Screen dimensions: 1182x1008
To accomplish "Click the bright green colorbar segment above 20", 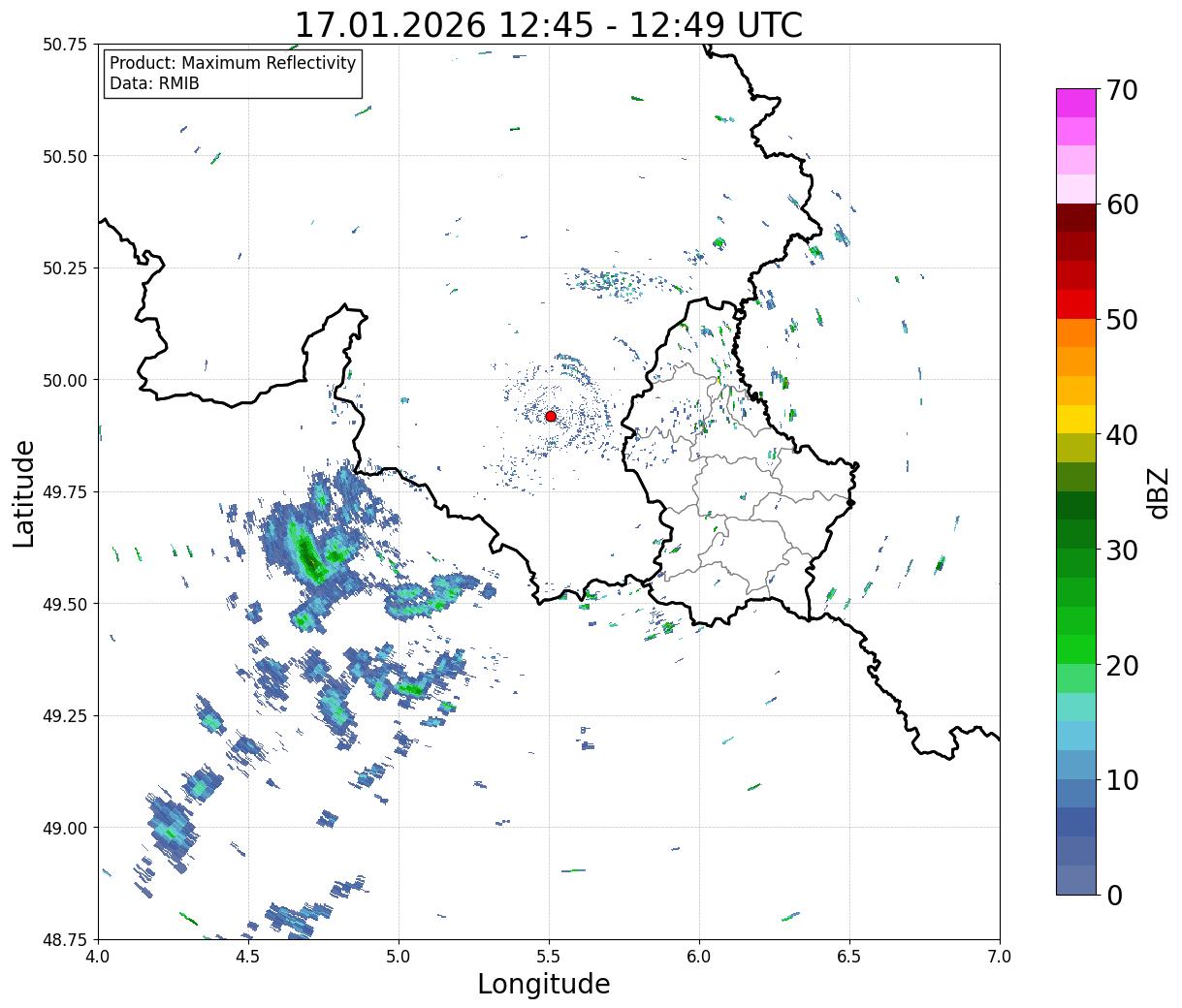I will [x=1076, y=648].
